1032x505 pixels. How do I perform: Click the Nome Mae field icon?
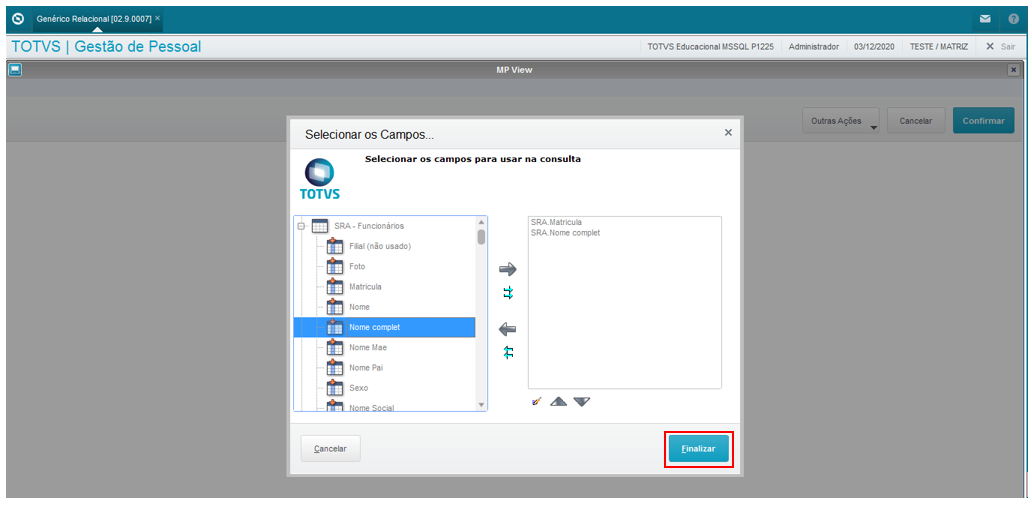[x=335, y=347]
